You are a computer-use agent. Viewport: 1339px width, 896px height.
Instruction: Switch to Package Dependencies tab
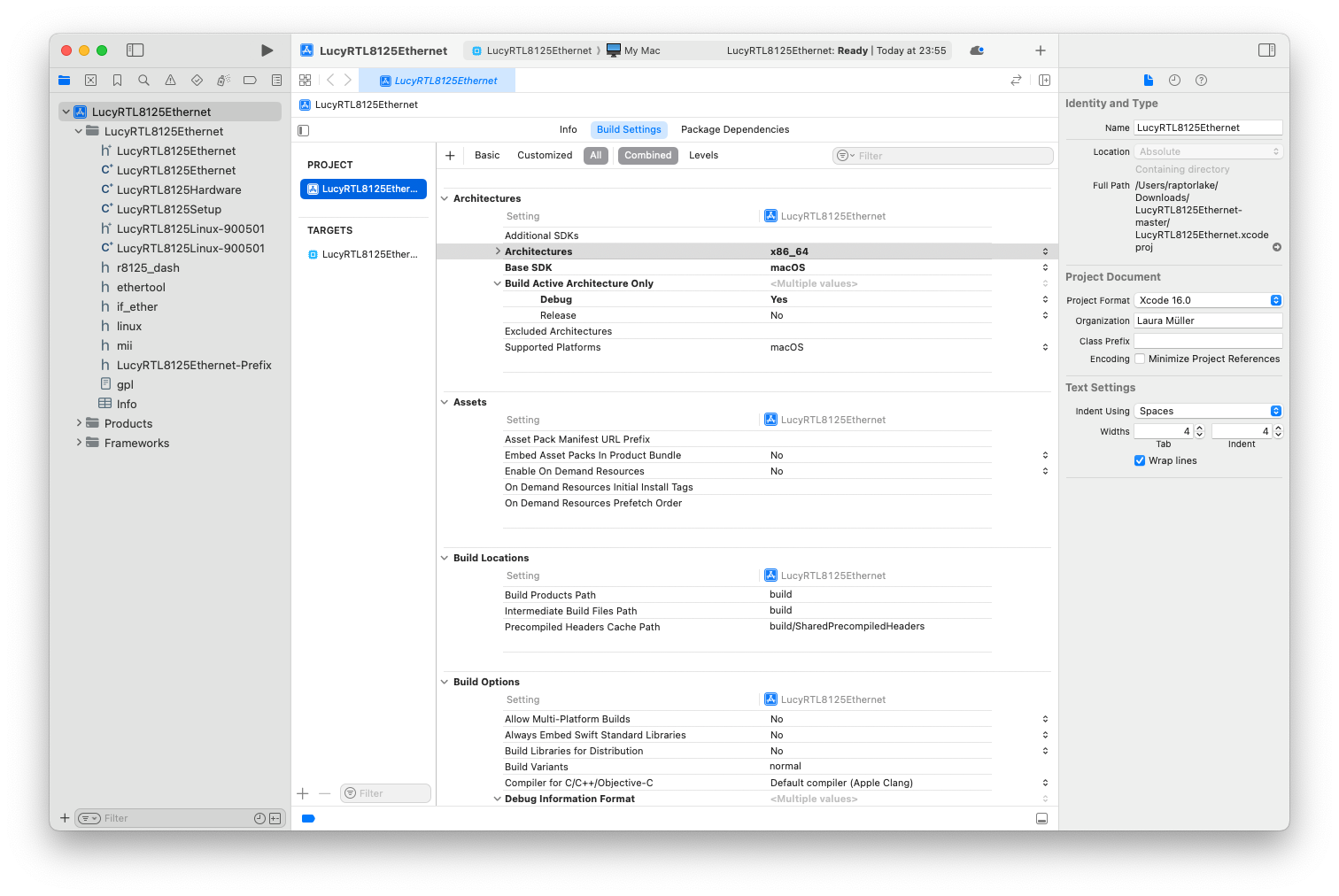[x=735, y=130]
